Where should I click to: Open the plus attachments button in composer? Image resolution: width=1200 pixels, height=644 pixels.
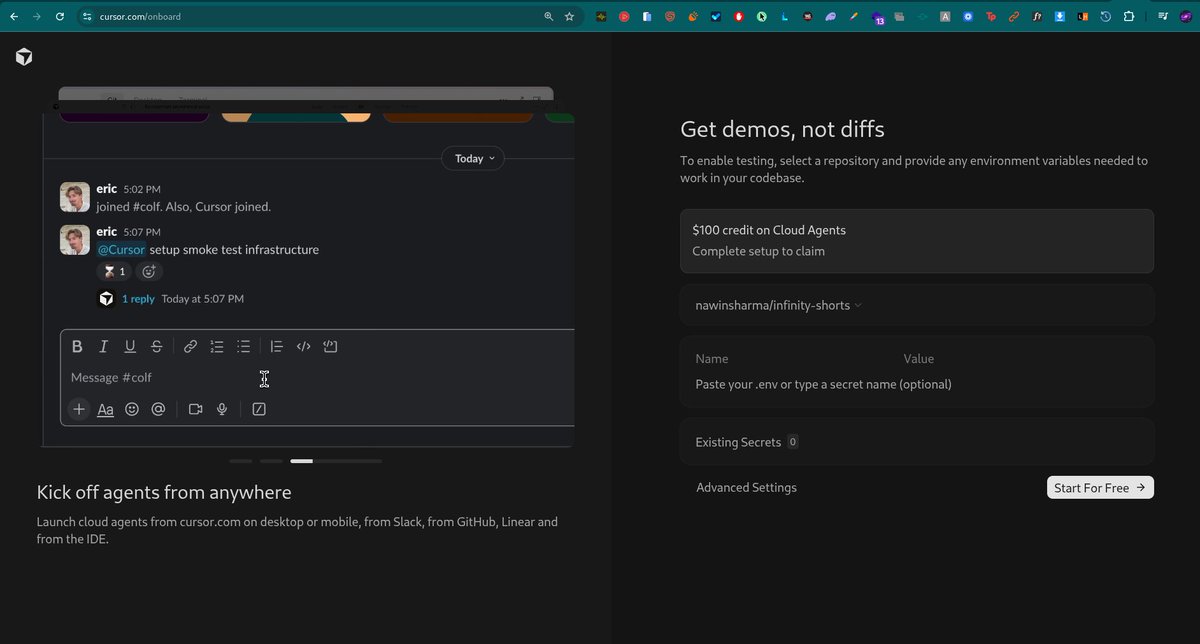tap(79, 409)
